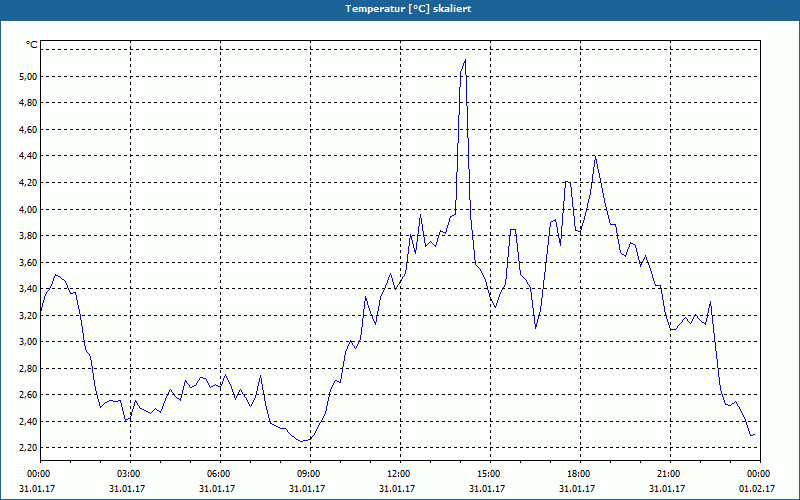The image size is (800, 500).
Task: Select the '3,60' y-axis label
Action: pos(28,262)
